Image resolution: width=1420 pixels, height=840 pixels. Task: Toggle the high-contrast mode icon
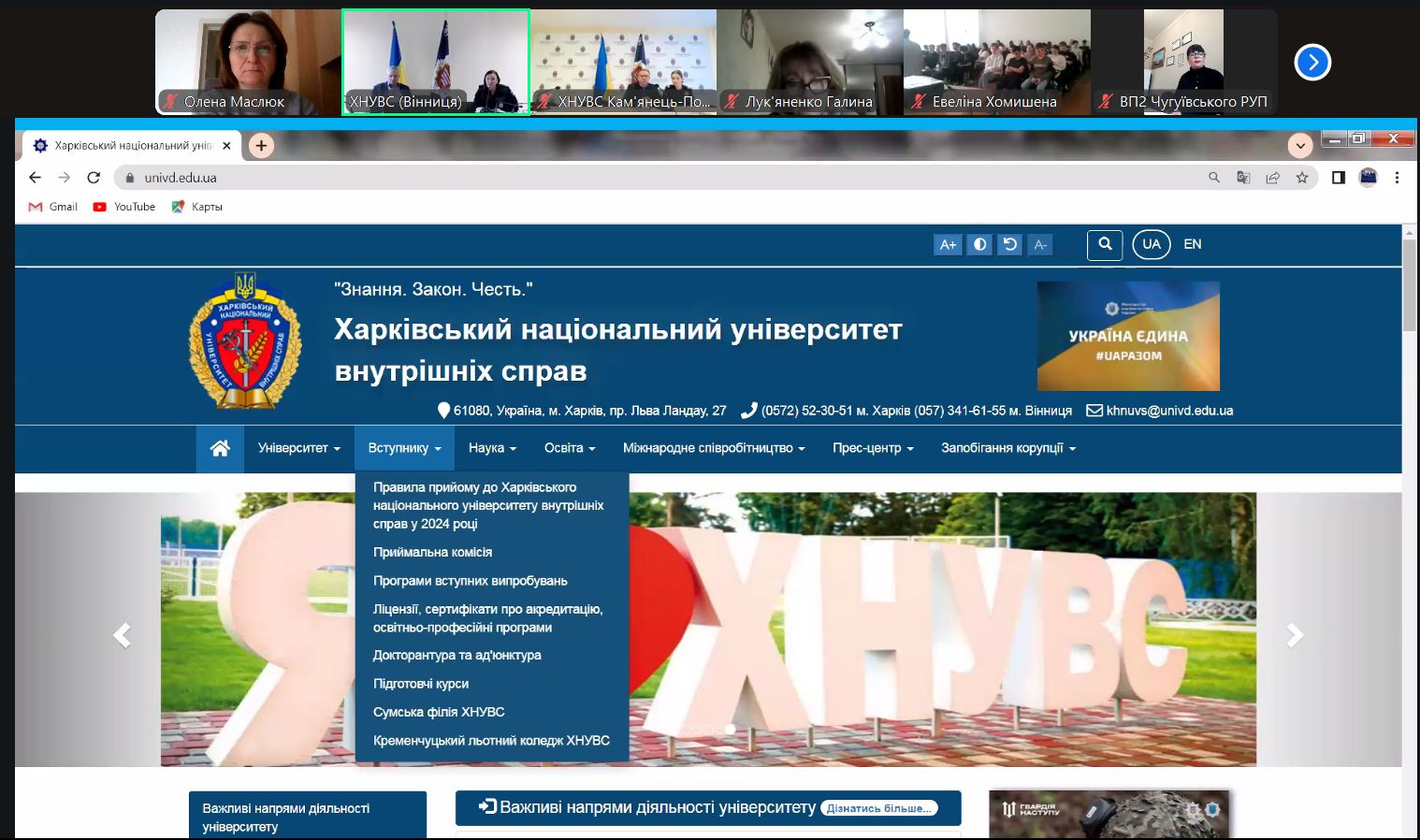979,244
